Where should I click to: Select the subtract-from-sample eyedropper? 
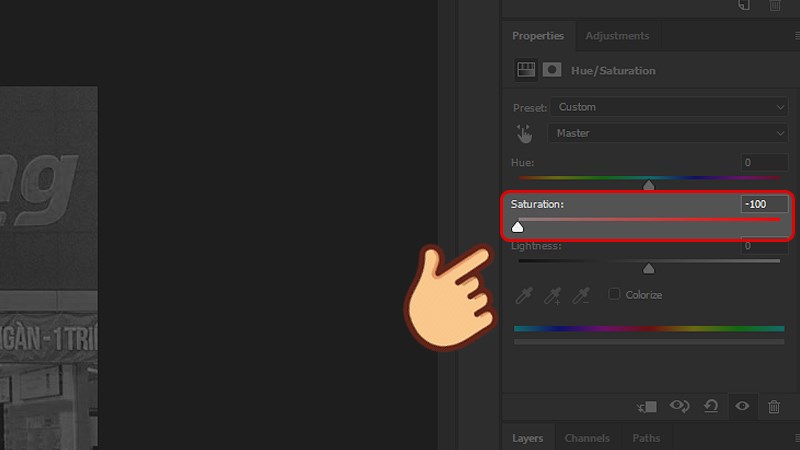point(582,295)
